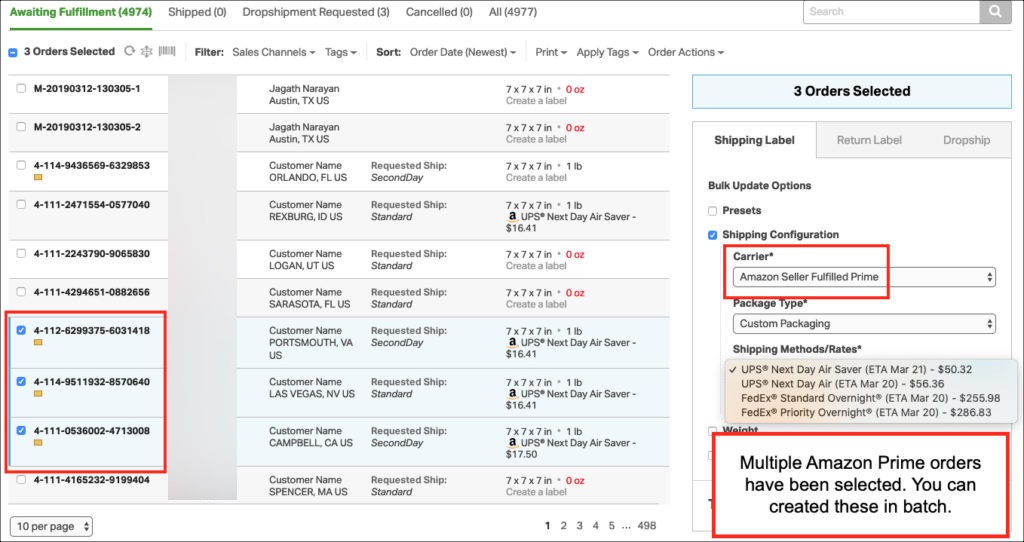1024x542 pixels.
Task: Click the 3 Orders Selected header banner
Action: [852, 91]
